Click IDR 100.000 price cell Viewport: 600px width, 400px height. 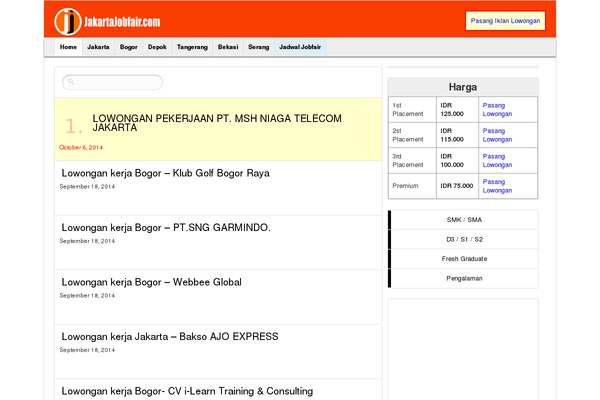click(457, 160)
